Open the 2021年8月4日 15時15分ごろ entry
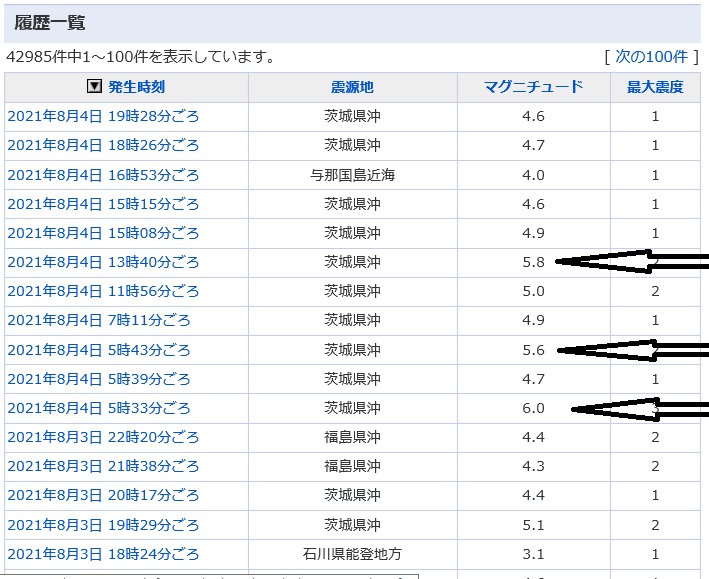 (103, 204)
